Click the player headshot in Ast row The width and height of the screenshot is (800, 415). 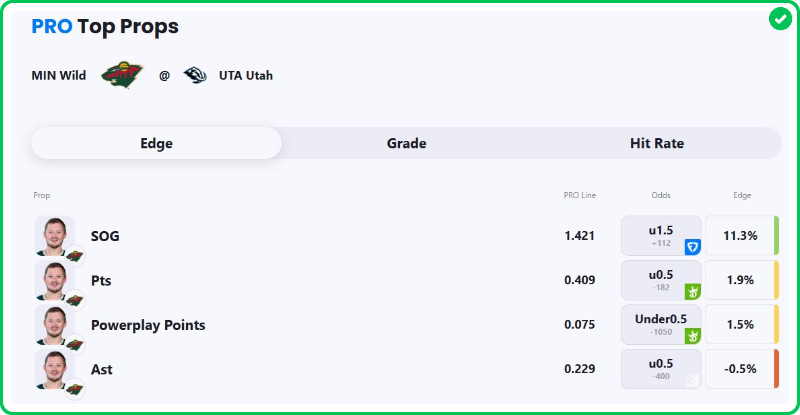[54, 369]
